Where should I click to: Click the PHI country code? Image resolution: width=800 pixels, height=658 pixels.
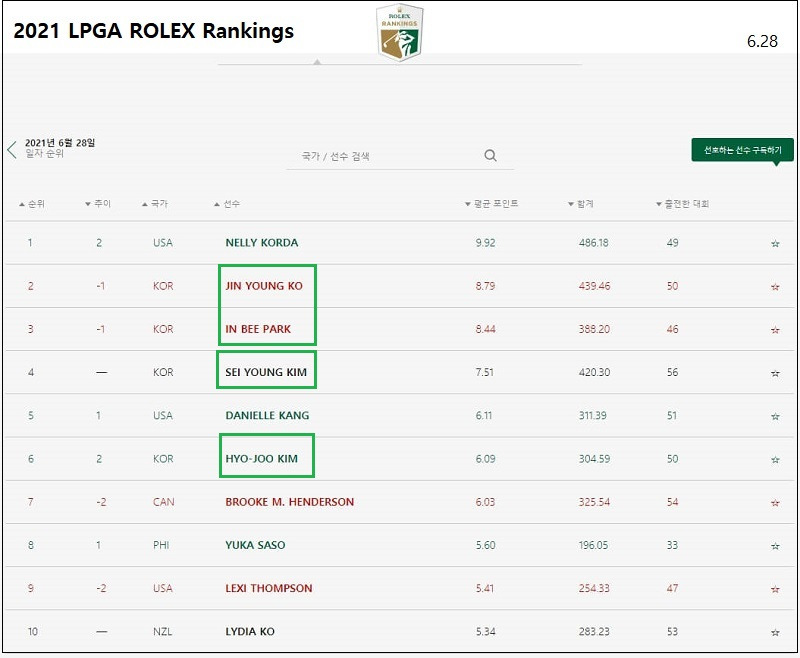[x=161, y=545]
